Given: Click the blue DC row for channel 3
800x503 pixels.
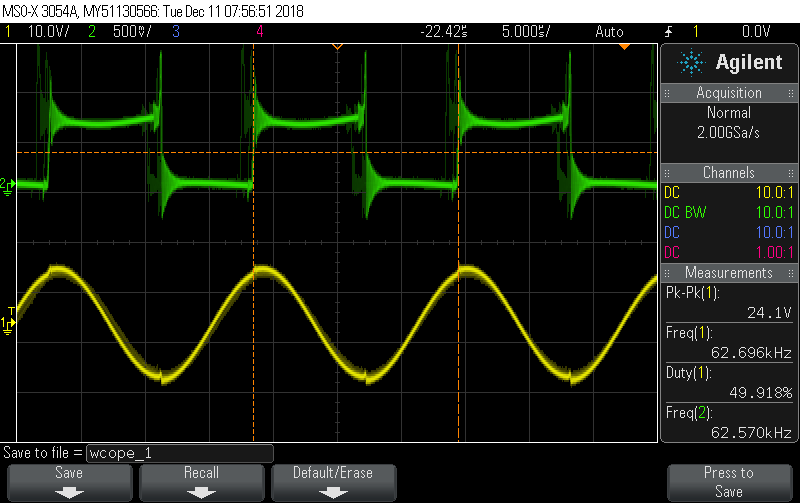Looking at the screenshot, I should (x=729, y=232).
